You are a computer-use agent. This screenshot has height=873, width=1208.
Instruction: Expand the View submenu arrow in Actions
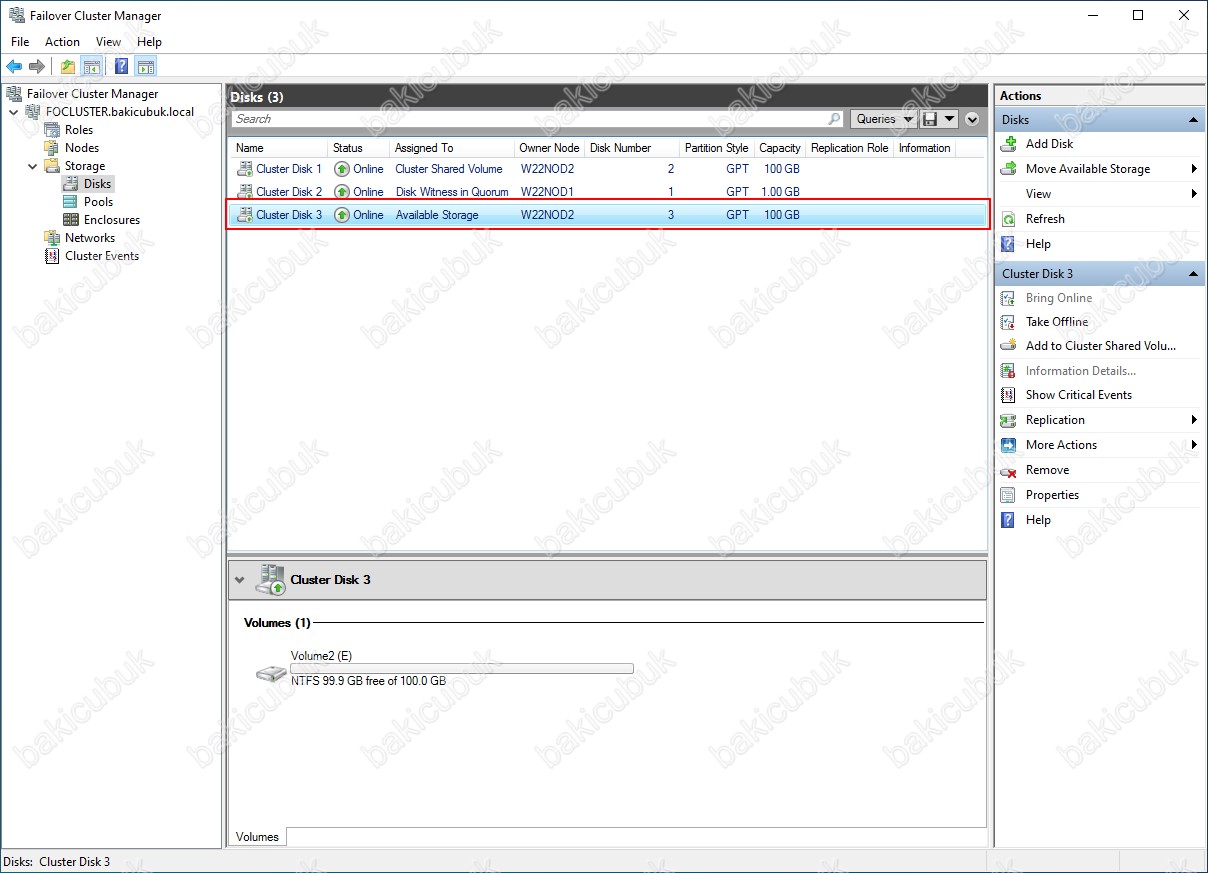point(1194,194)
